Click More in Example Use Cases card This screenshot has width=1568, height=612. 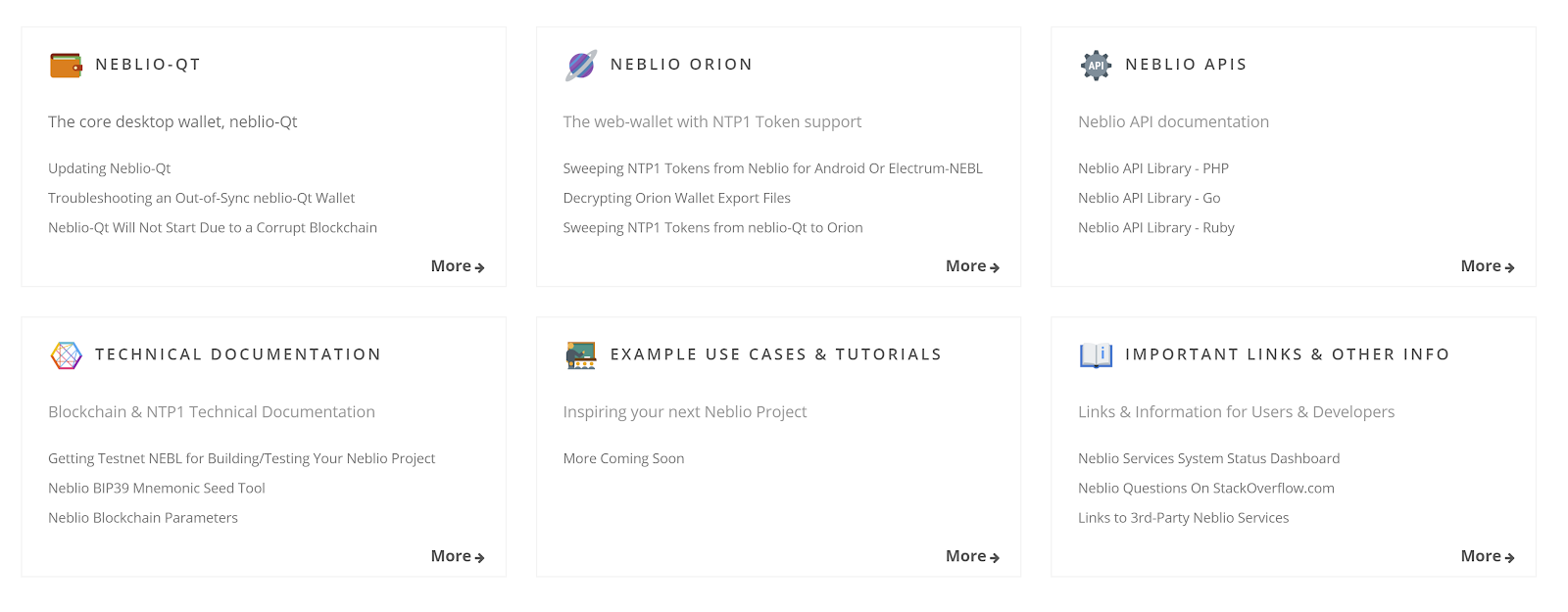(x=972, y=556)
